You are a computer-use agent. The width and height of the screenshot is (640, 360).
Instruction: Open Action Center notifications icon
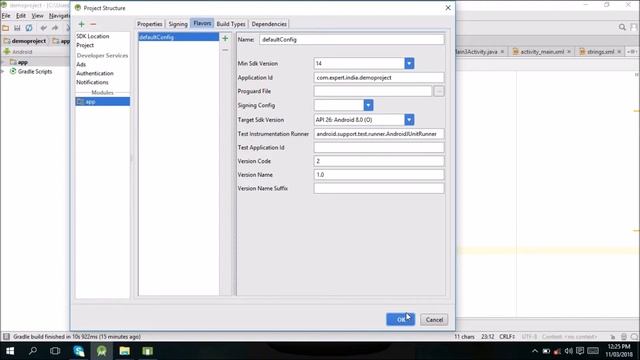coord(580,351)
